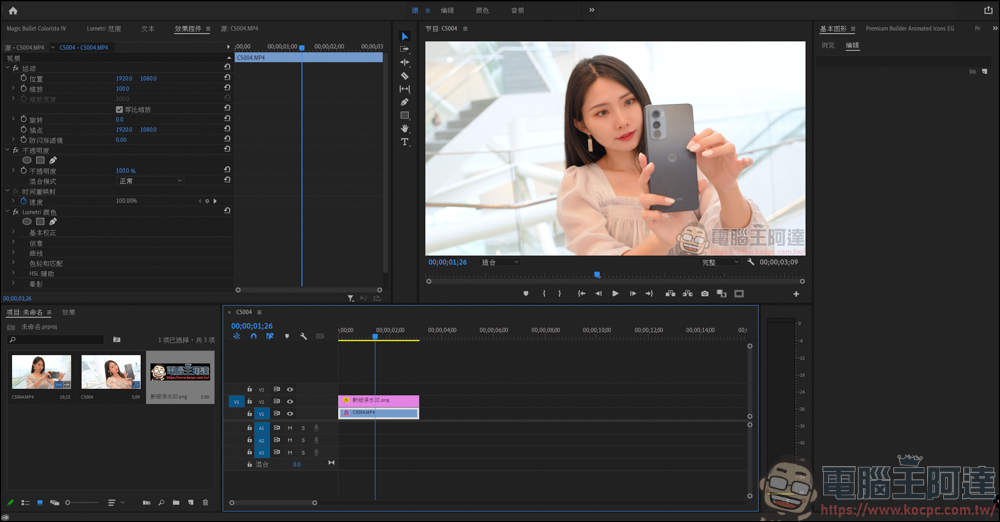1000x522 pixels.
Task: Click the keyframe filter funnel icon
Action: tap(350, 298)
